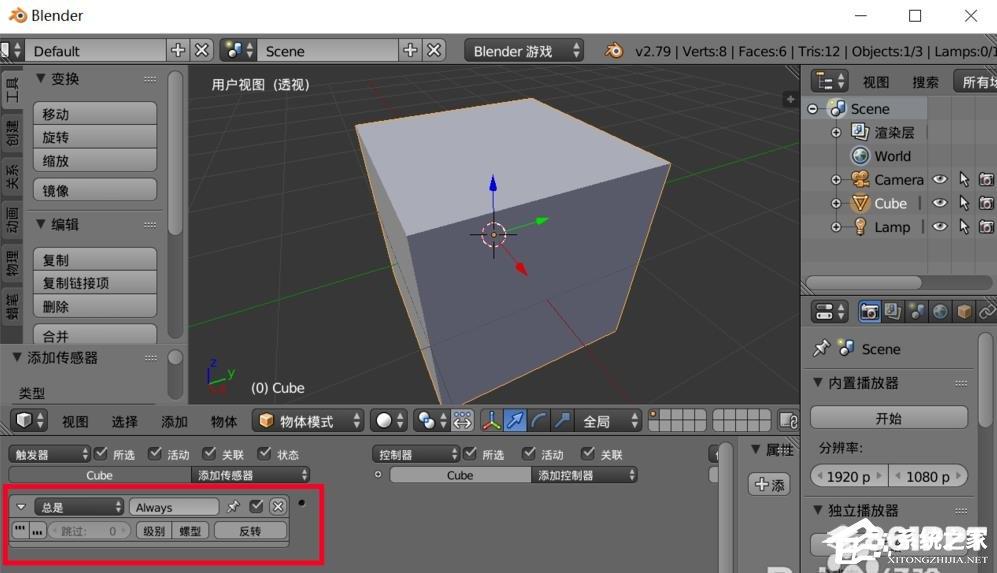Toggle sensor 状态 checkbox
This screenshot has width=997, height=573.
pos(264,453)
